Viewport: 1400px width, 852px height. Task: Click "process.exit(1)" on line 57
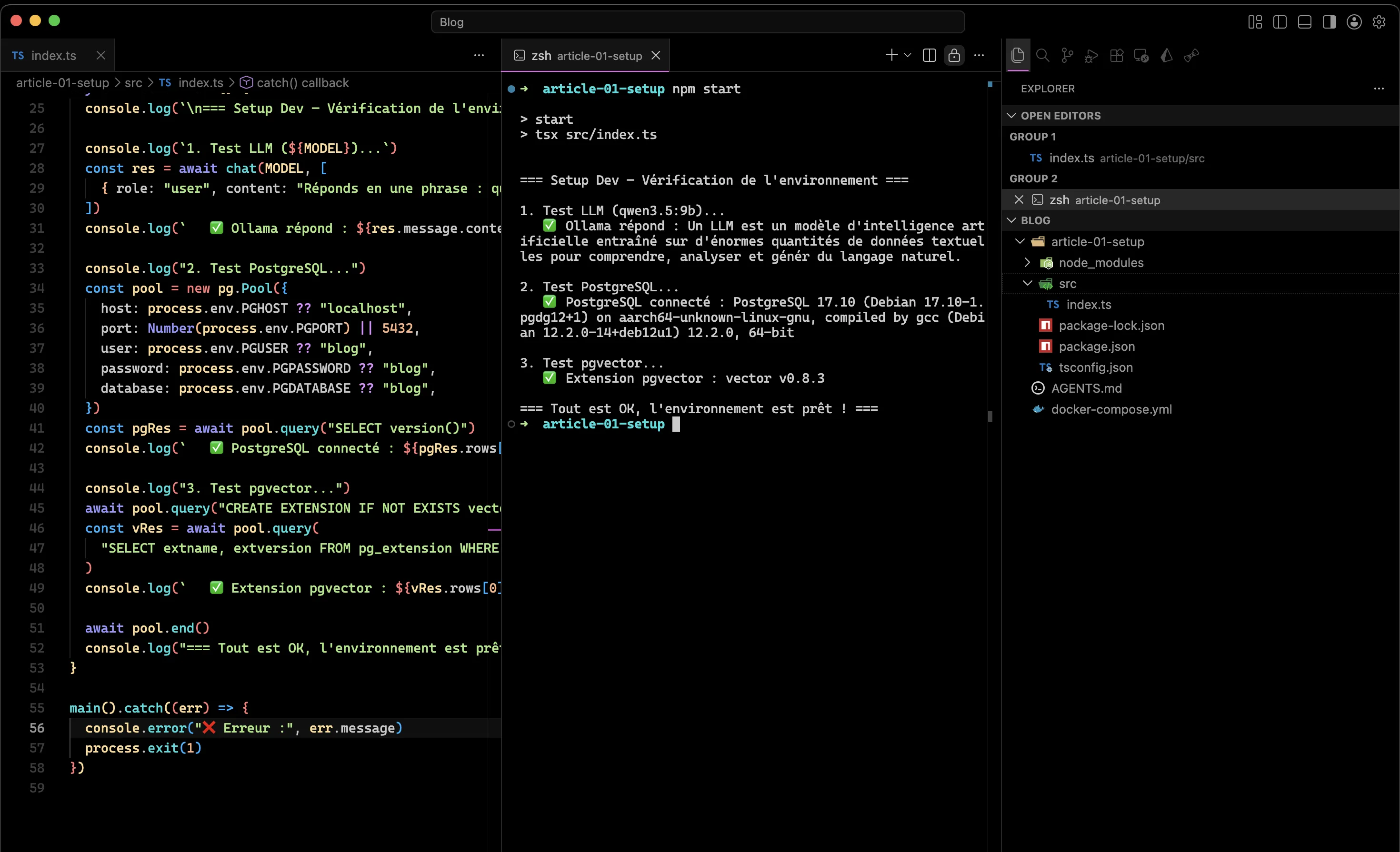[143, 747]
